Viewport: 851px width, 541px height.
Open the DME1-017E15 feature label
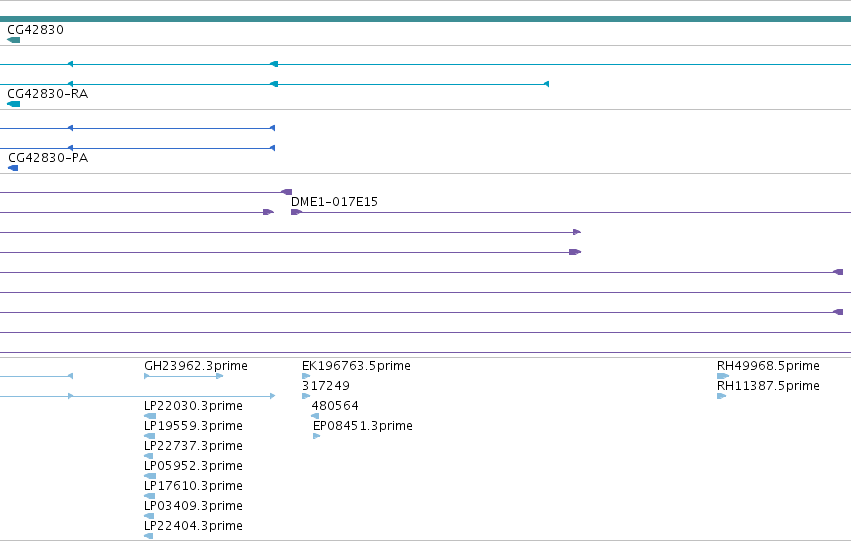[x=334, y=202]
